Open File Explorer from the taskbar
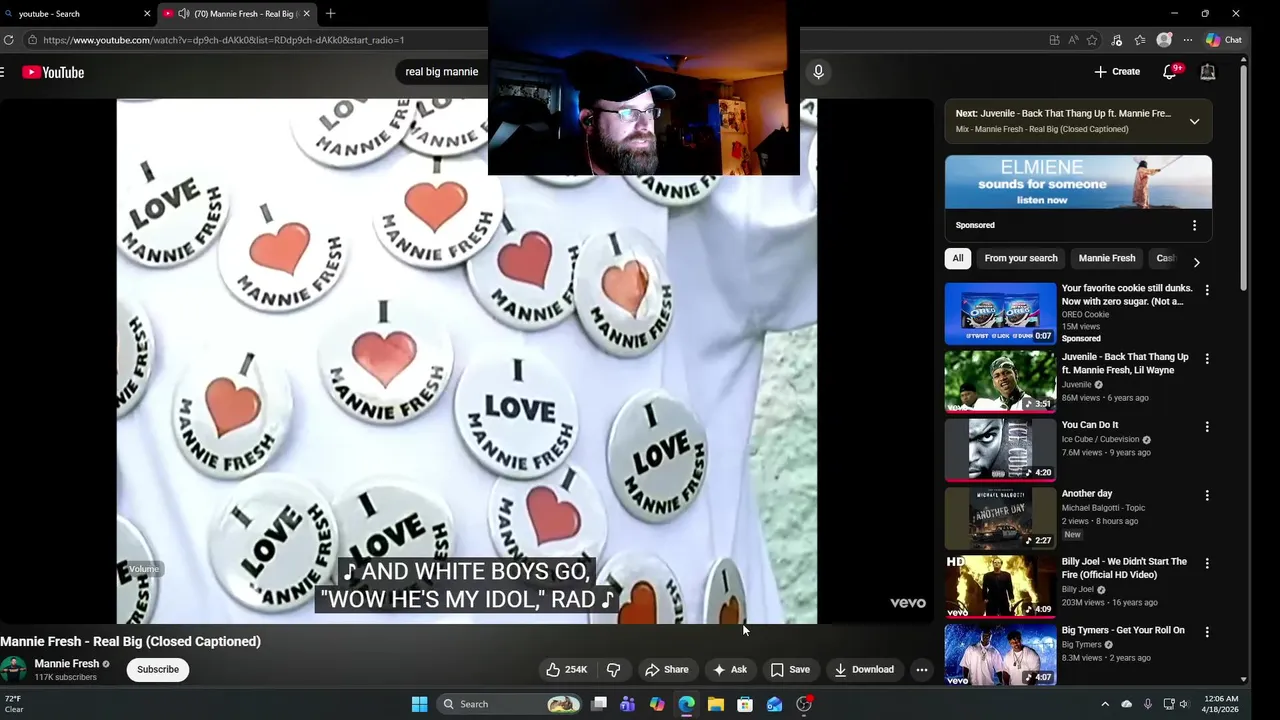Screen dimensions: 1280x720 point(716,704)
